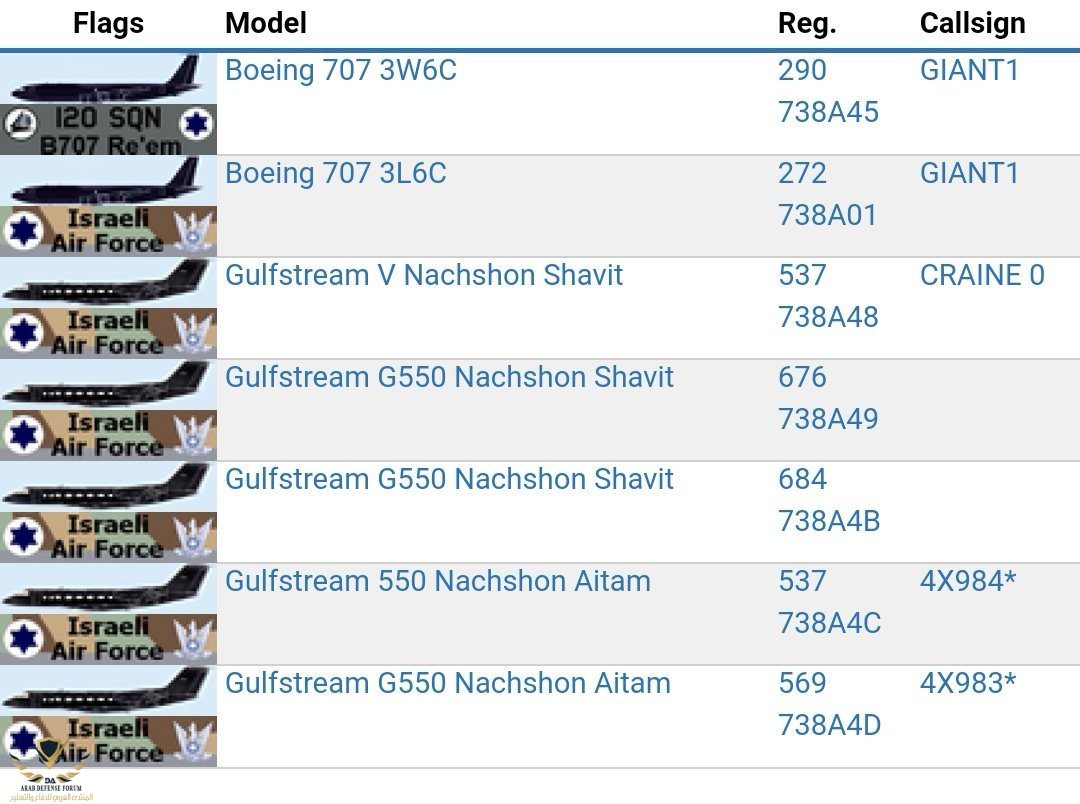Click the Boeing 707 3W6C aircraft silhouette

108,78
